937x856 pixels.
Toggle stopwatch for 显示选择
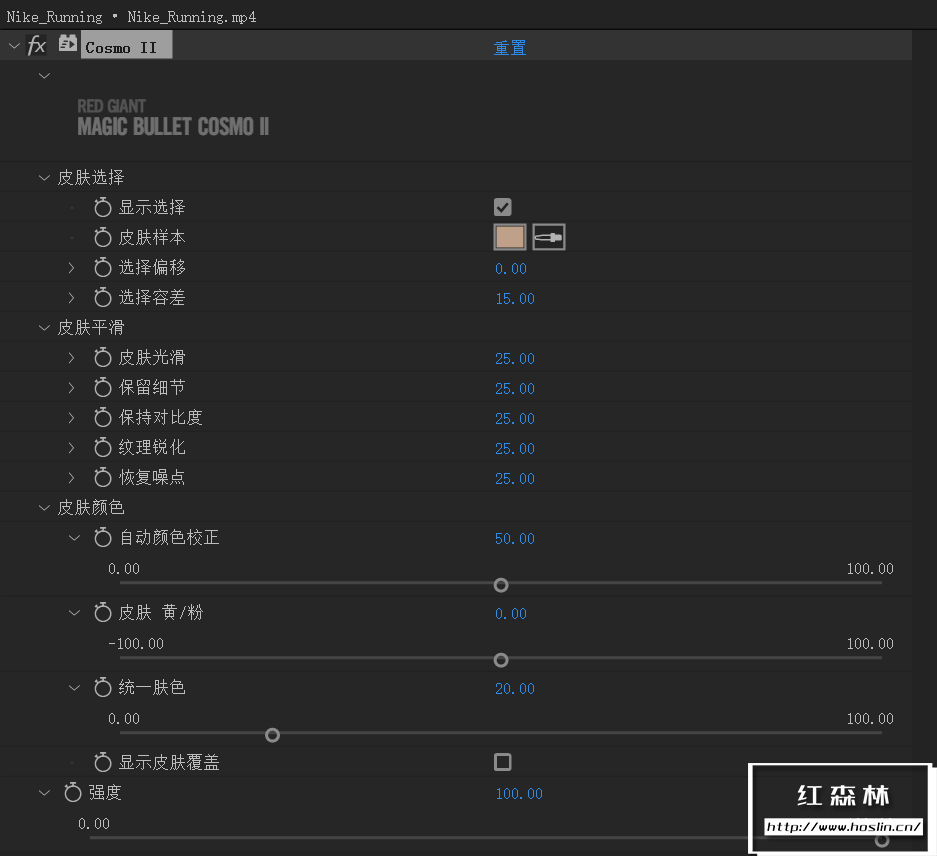pyautogui.click(x=103, y=207)
